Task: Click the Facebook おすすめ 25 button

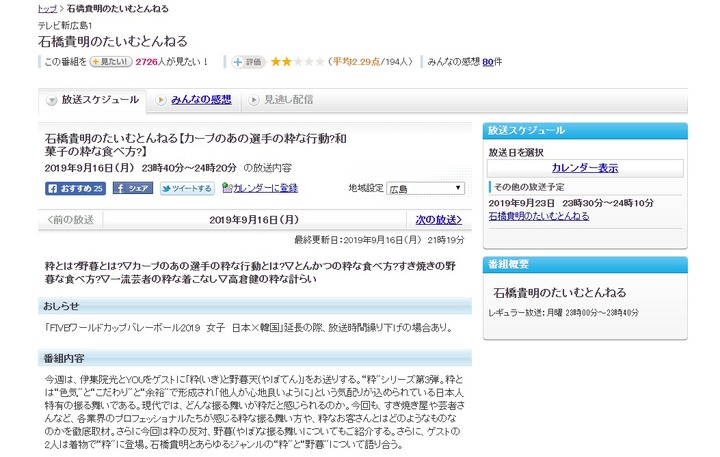Action: (x=75, y=188)
